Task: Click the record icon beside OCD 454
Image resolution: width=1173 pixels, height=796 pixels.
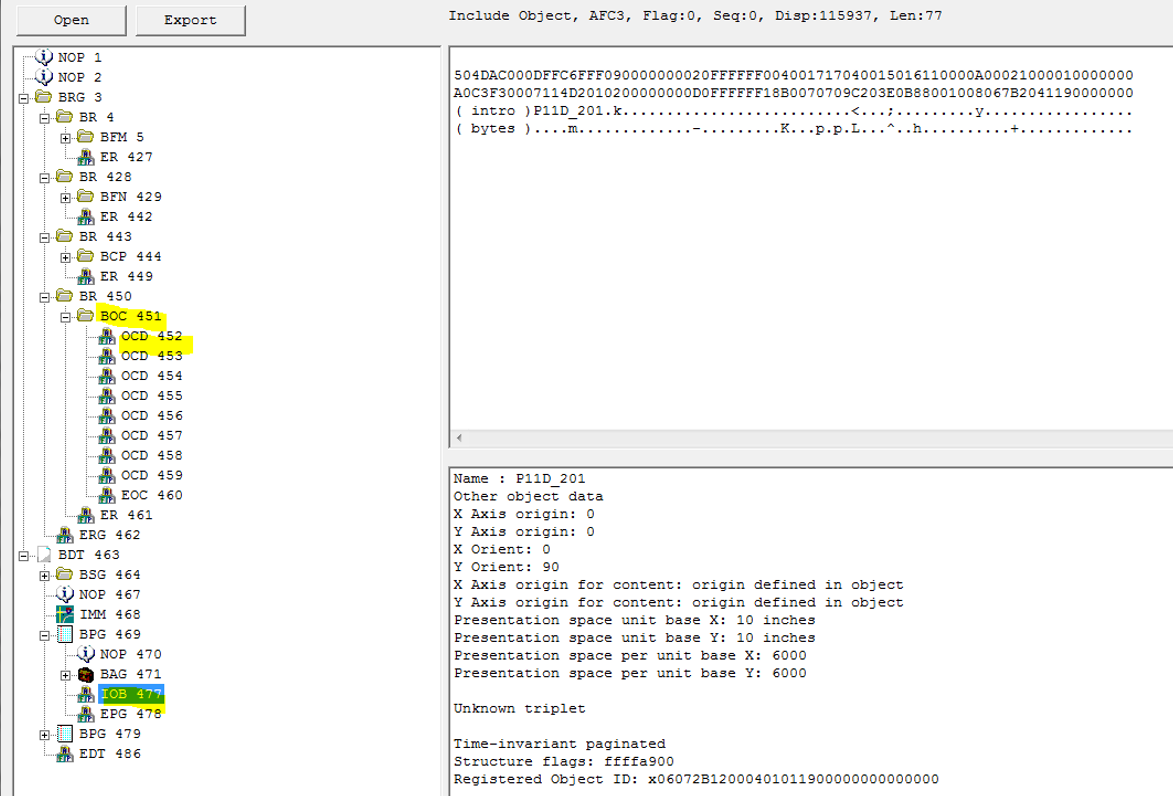Action: point(107,376)
